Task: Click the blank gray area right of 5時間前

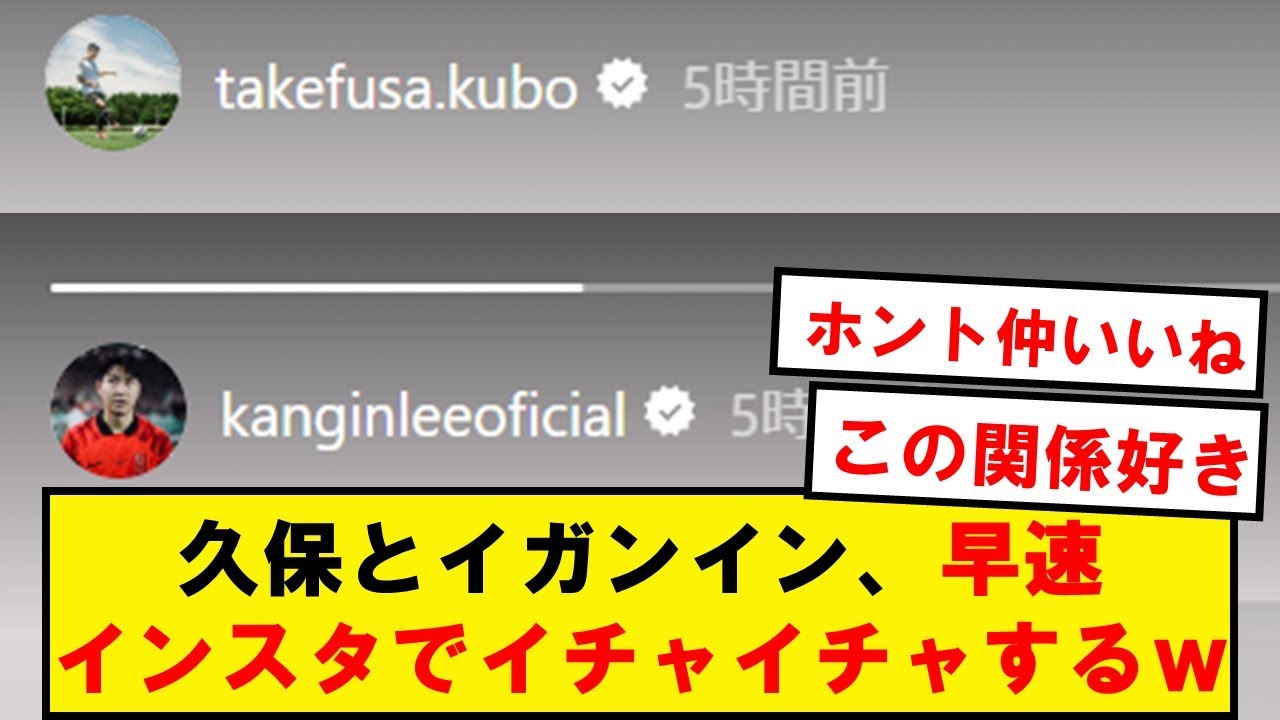Action: 1085,90
